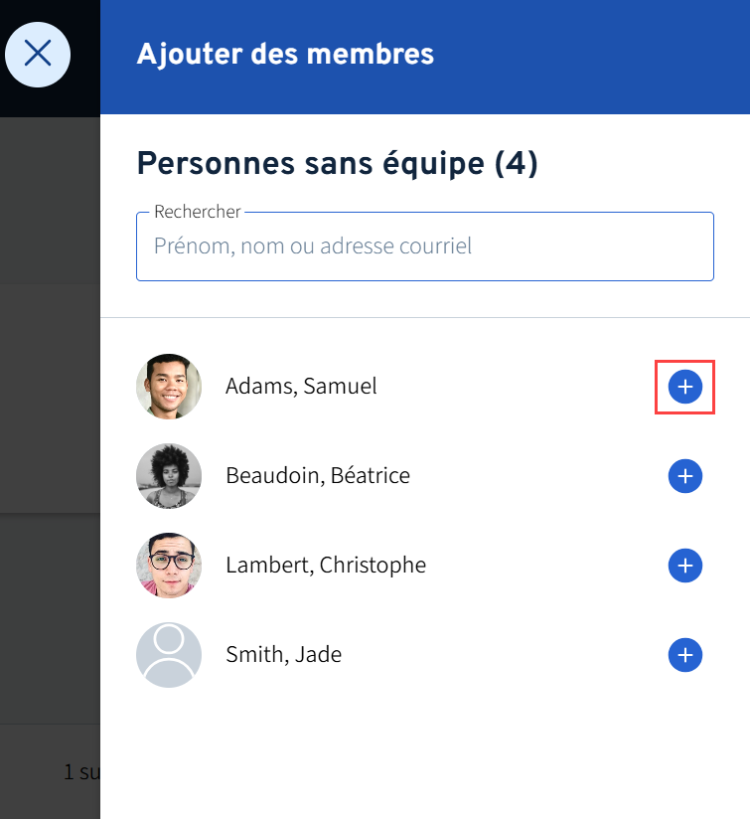
Task: Click Christophe Lambert's profile photo
Action: coord(169,565)
